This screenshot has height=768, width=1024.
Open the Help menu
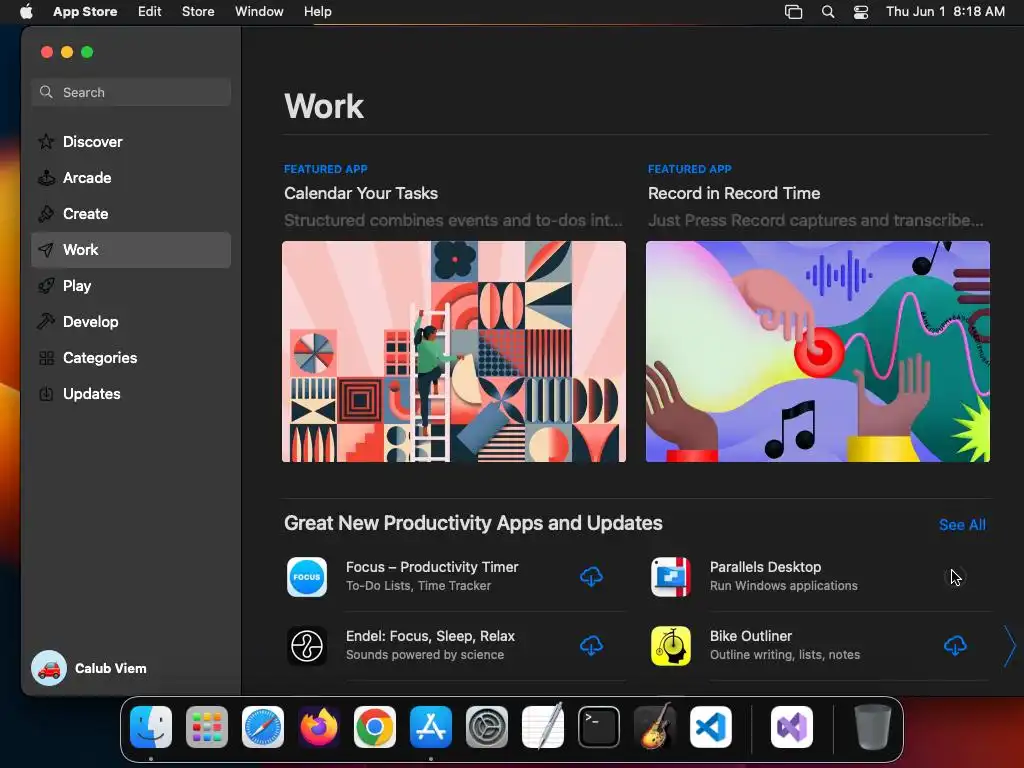tap(317, 12)
